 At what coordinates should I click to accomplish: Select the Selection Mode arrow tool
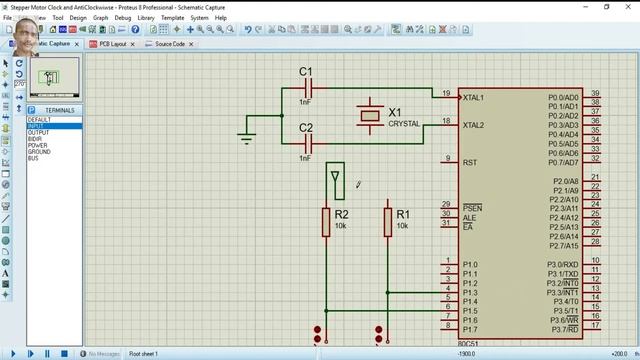point(5,63)
